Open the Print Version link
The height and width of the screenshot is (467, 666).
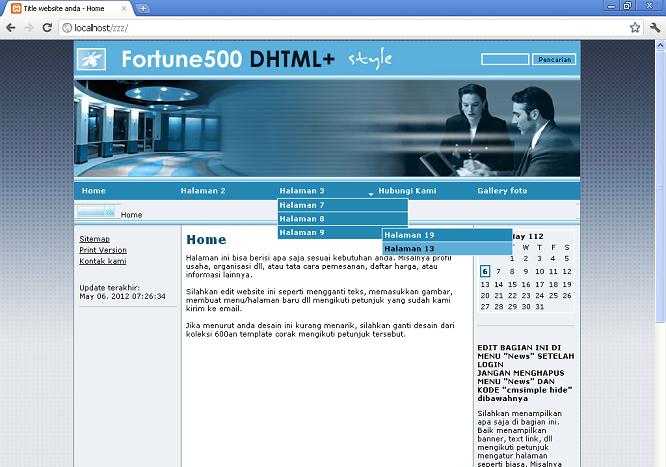[x=103, y=250]
